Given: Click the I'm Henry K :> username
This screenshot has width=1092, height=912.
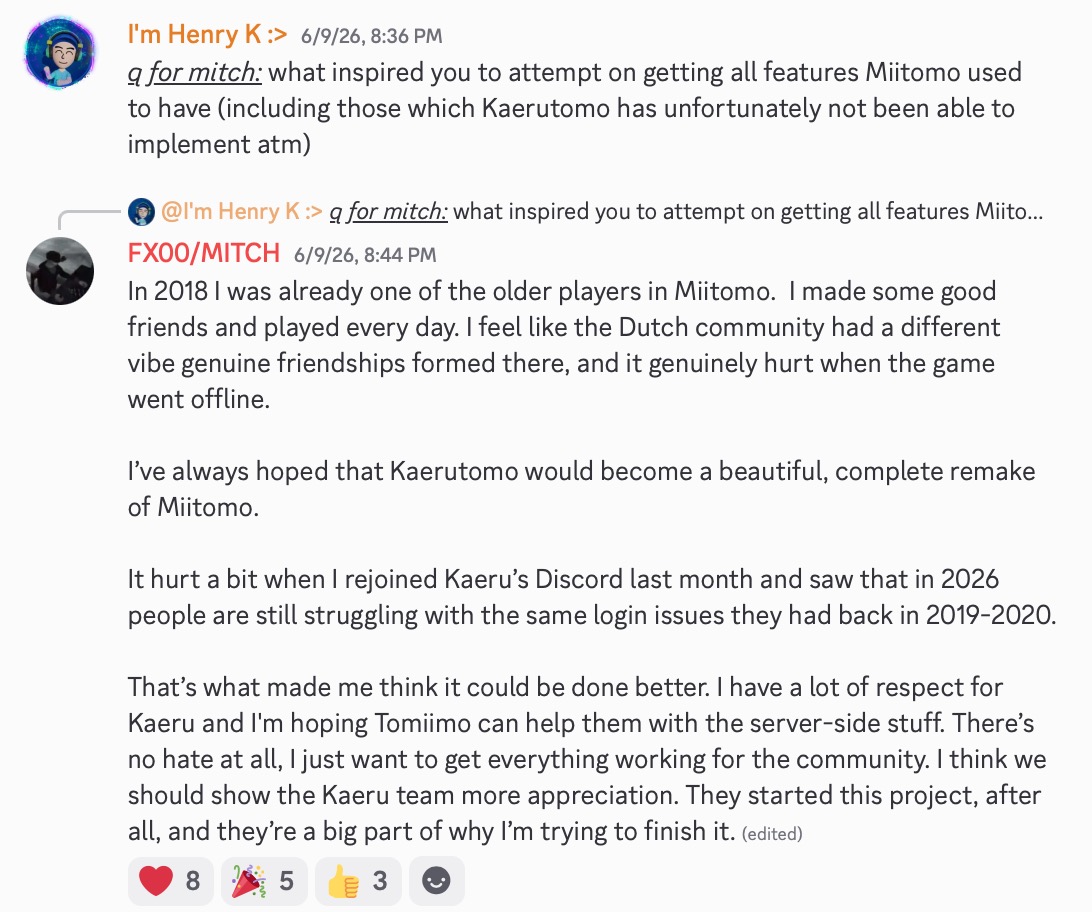Looking at the screenshot, I should (x=207, y=35).
